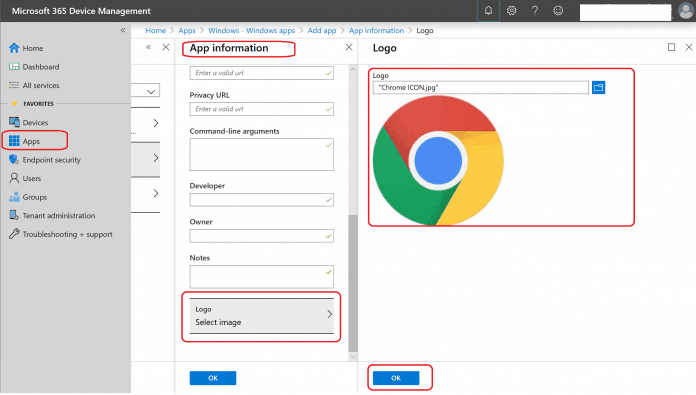Viewport: 696px width, 395px height.
Task: Expand the first chevron row in Add app blade
Action: 156,123
